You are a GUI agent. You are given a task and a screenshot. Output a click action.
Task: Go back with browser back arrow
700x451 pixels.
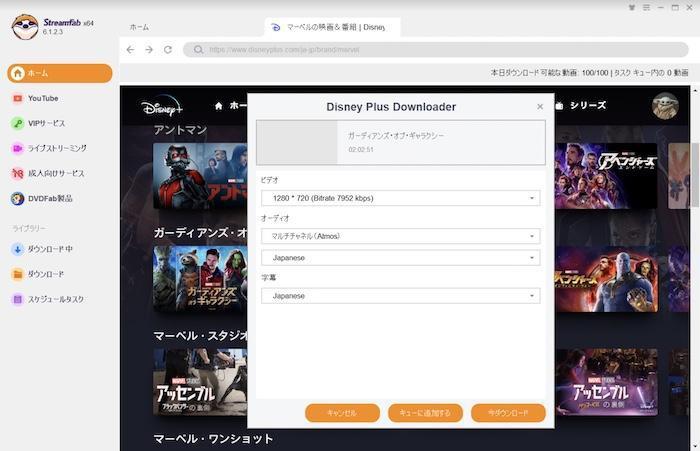(130, 50)
